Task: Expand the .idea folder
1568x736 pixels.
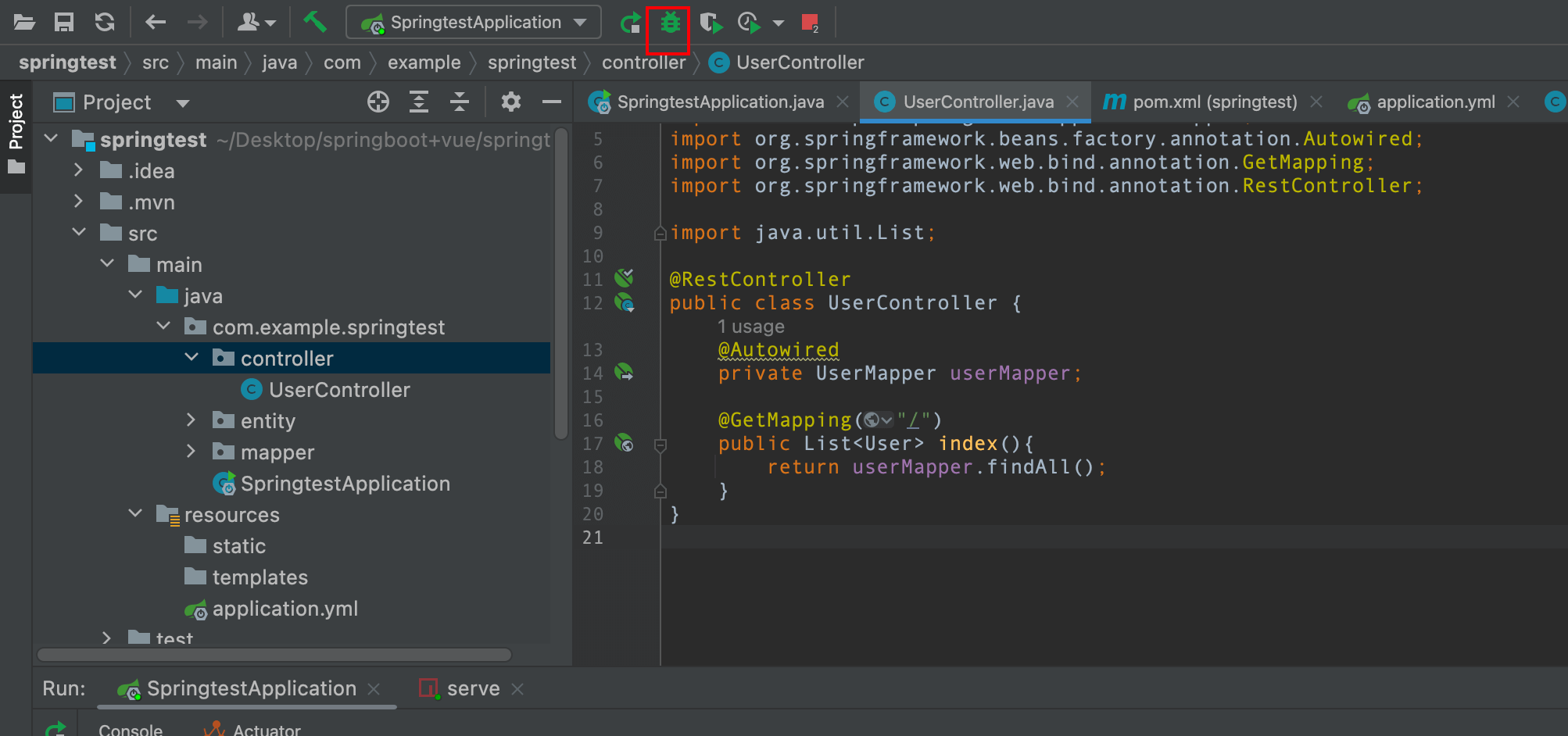Action: click(x=78, y=170)
